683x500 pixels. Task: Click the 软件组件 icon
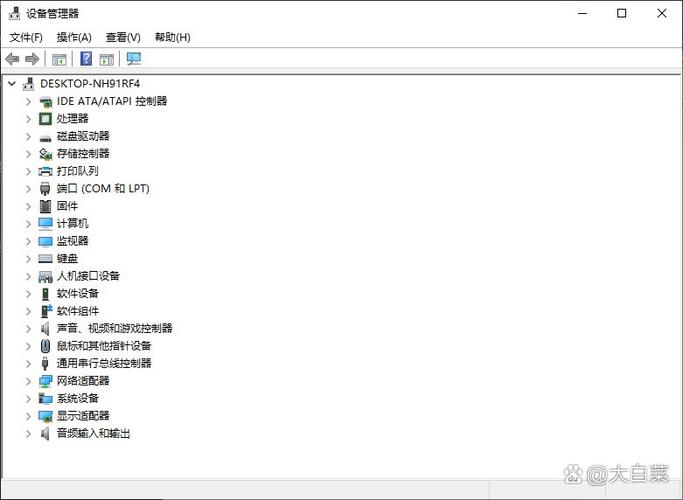tap(46, 311)
